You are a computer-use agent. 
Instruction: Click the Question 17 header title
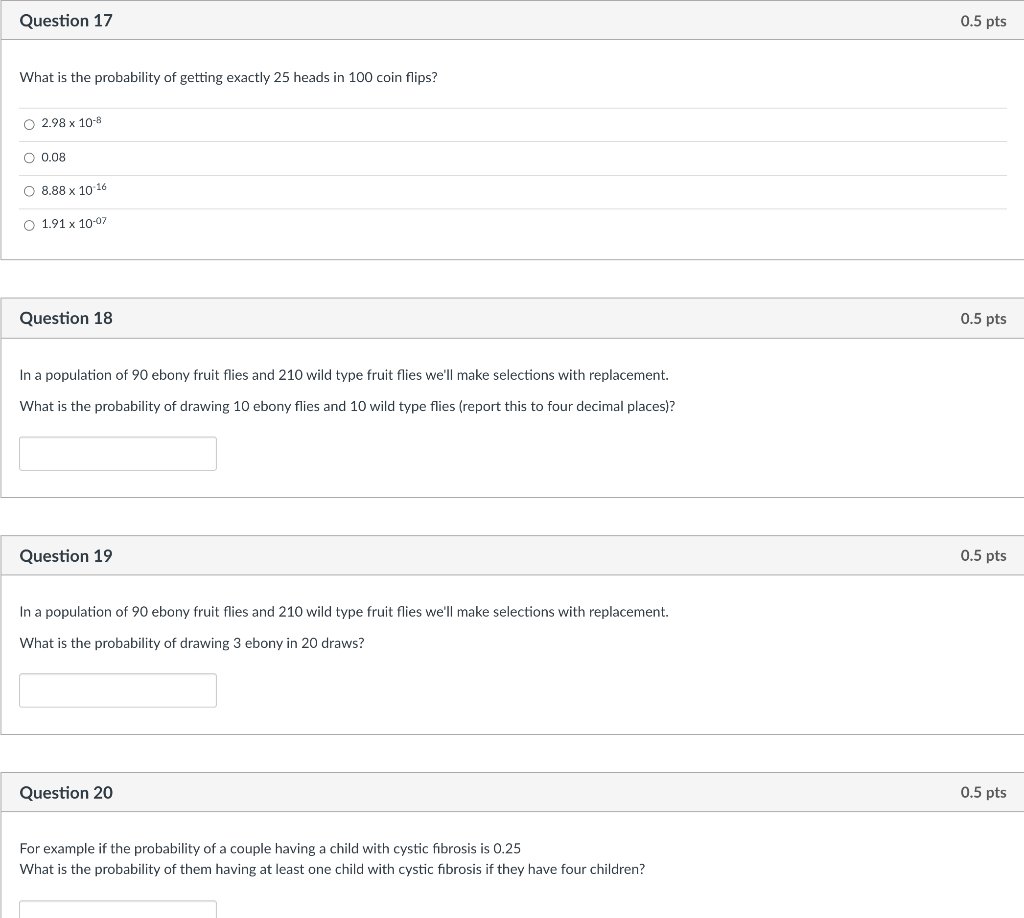point(66,21)
